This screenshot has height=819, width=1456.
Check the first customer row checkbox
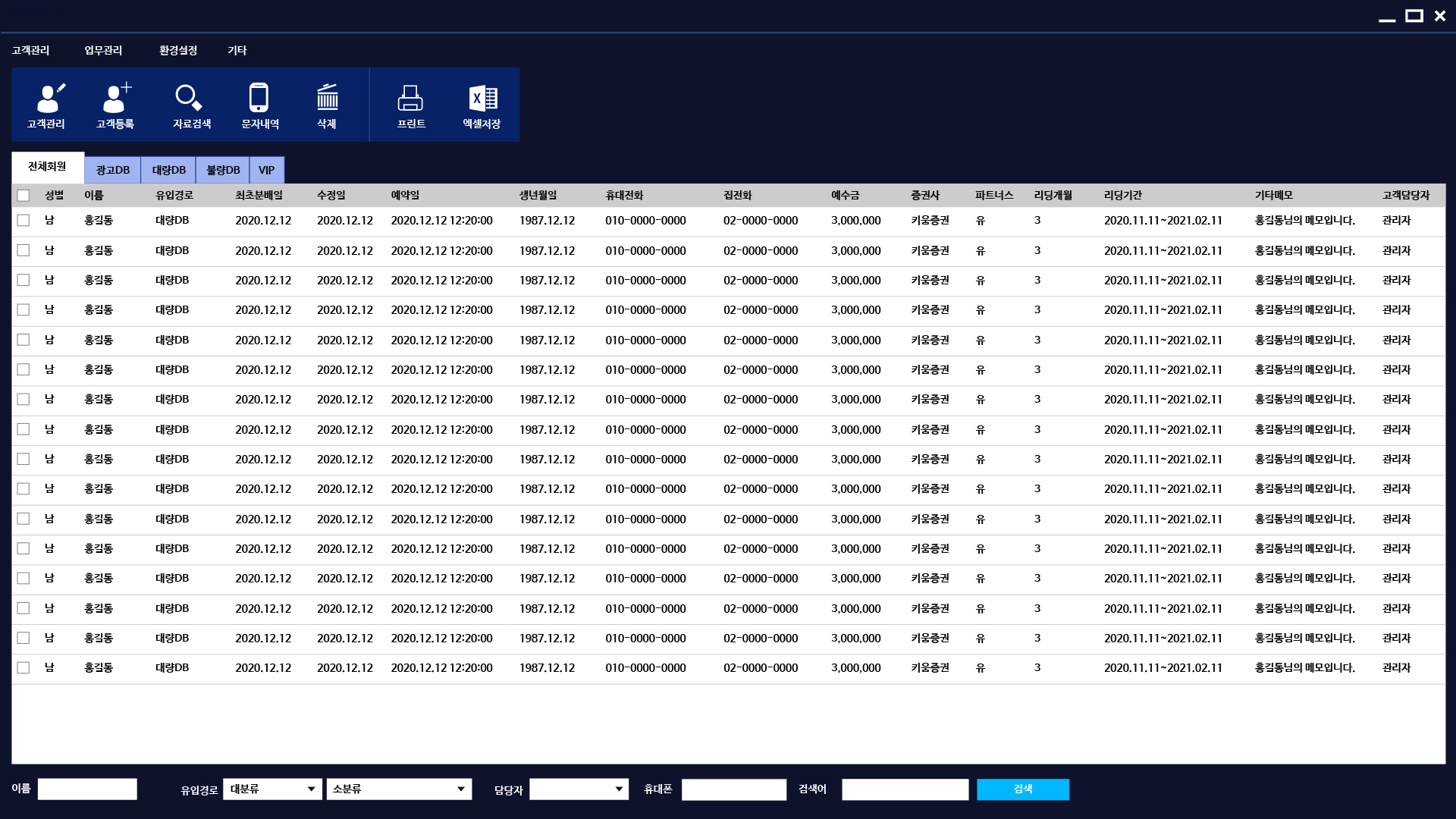[24, 221]
